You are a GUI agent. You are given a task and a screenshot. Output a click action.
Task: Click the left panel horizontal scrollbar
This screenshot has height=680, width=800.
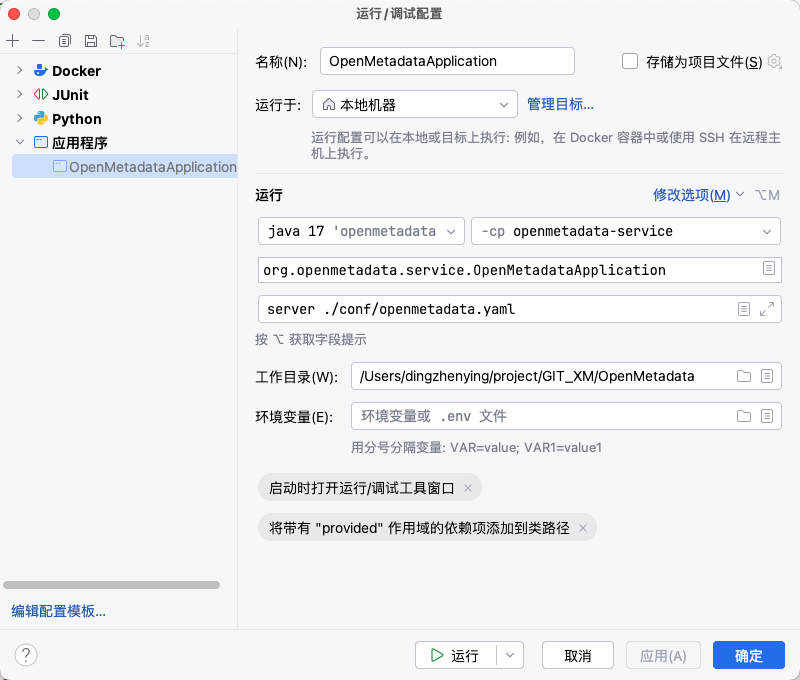[111, 585]
